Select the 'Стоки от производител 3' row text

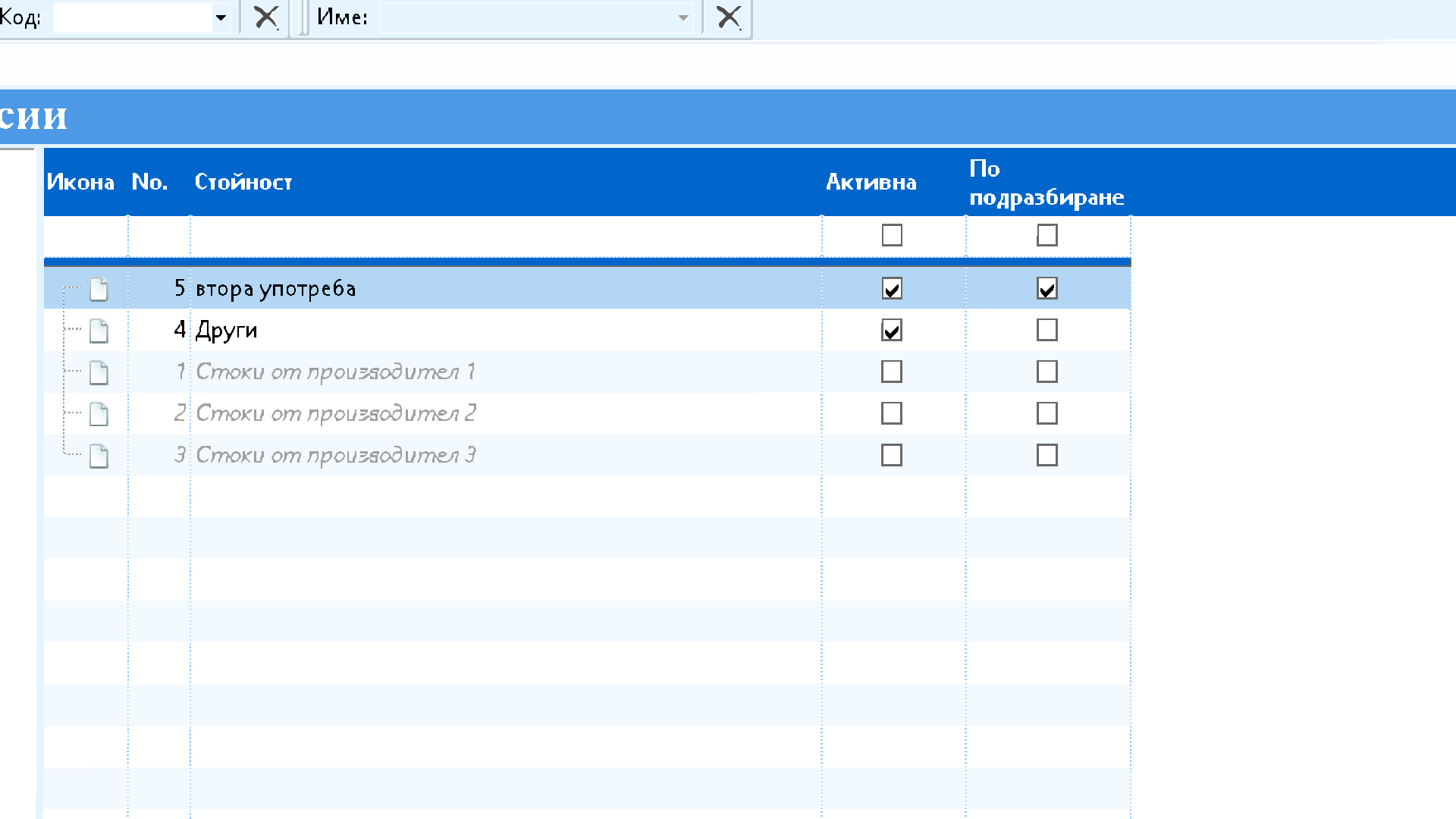(335, 455)
